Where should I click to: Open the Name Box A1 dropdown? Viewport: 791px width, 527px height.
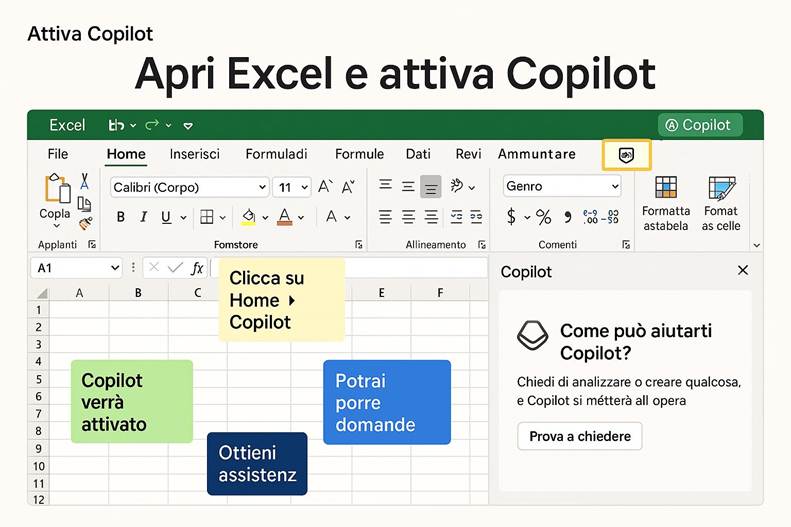coord(115,268)
